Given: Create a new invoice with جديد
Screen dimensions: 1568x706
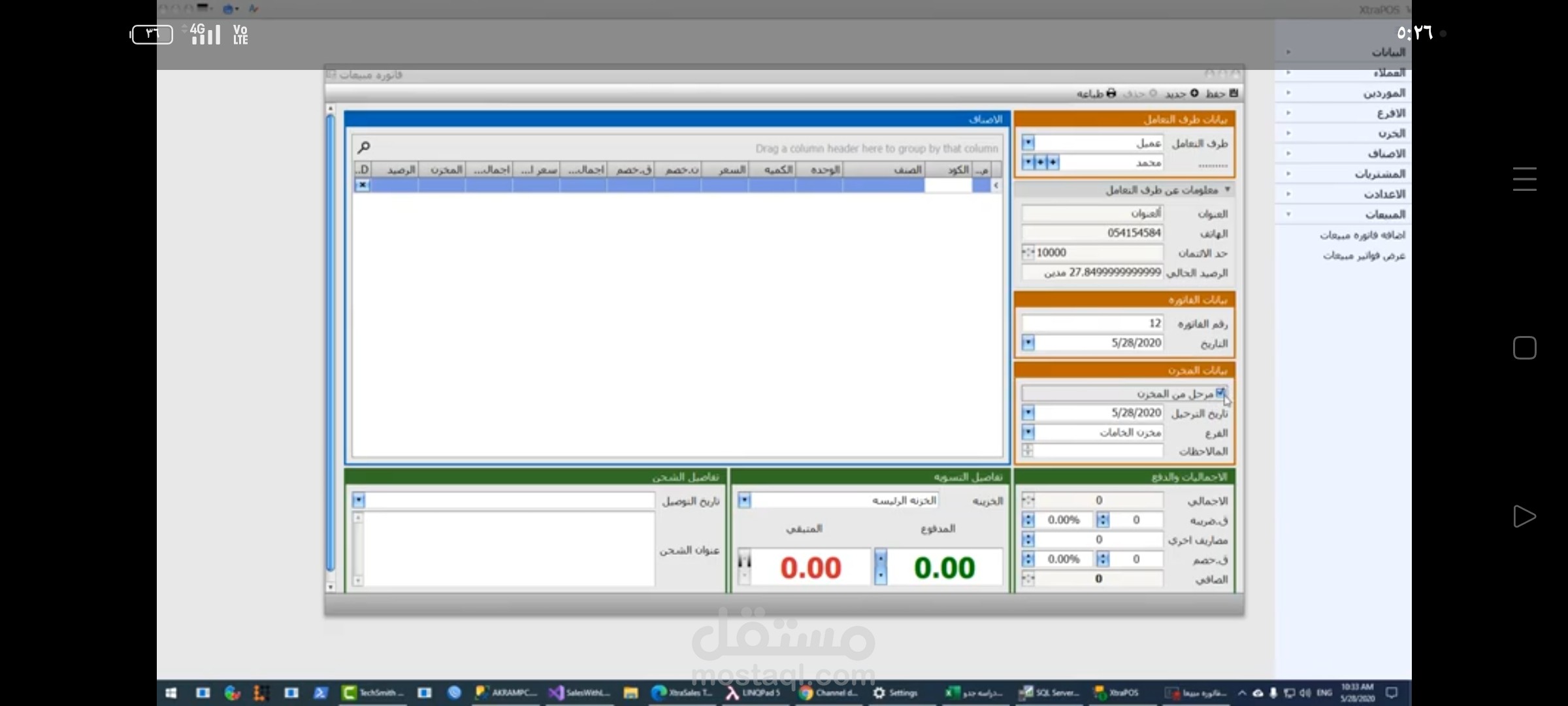Looking at the screenshot, I should tap(1182, 93).
